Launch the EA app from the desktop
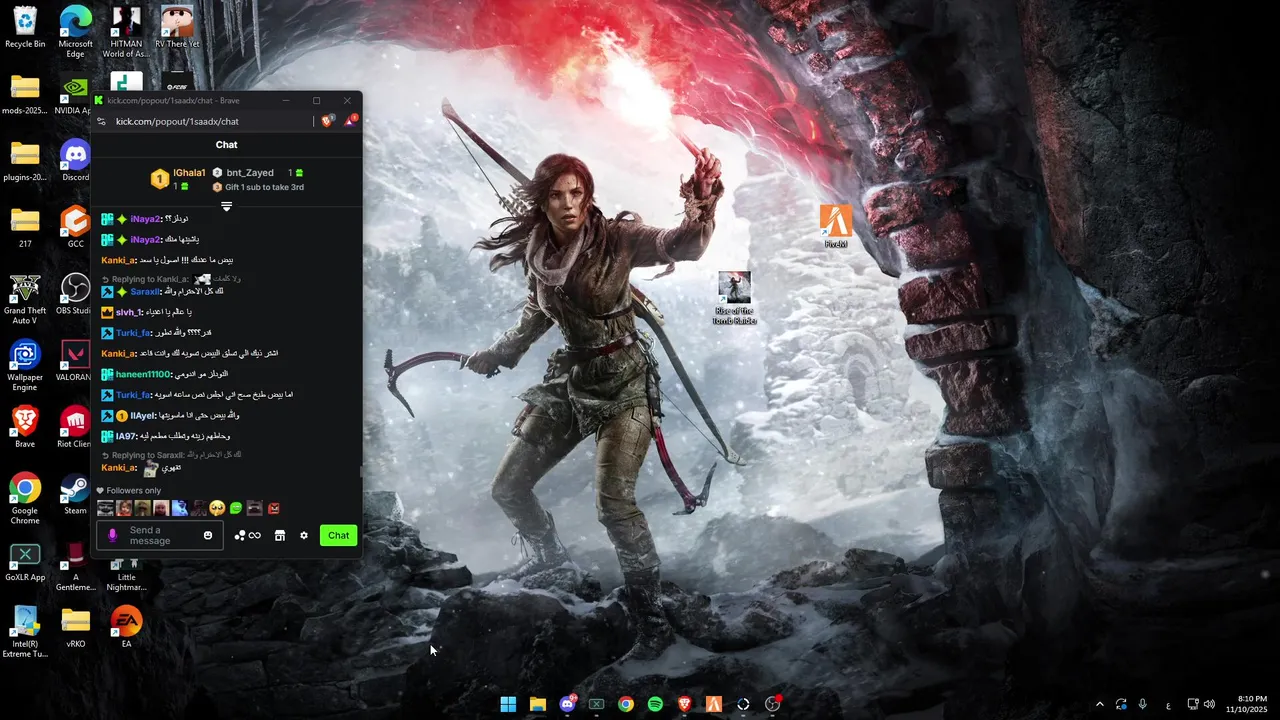The height and width of the screenshot is (720, 1280). (126, 628)
